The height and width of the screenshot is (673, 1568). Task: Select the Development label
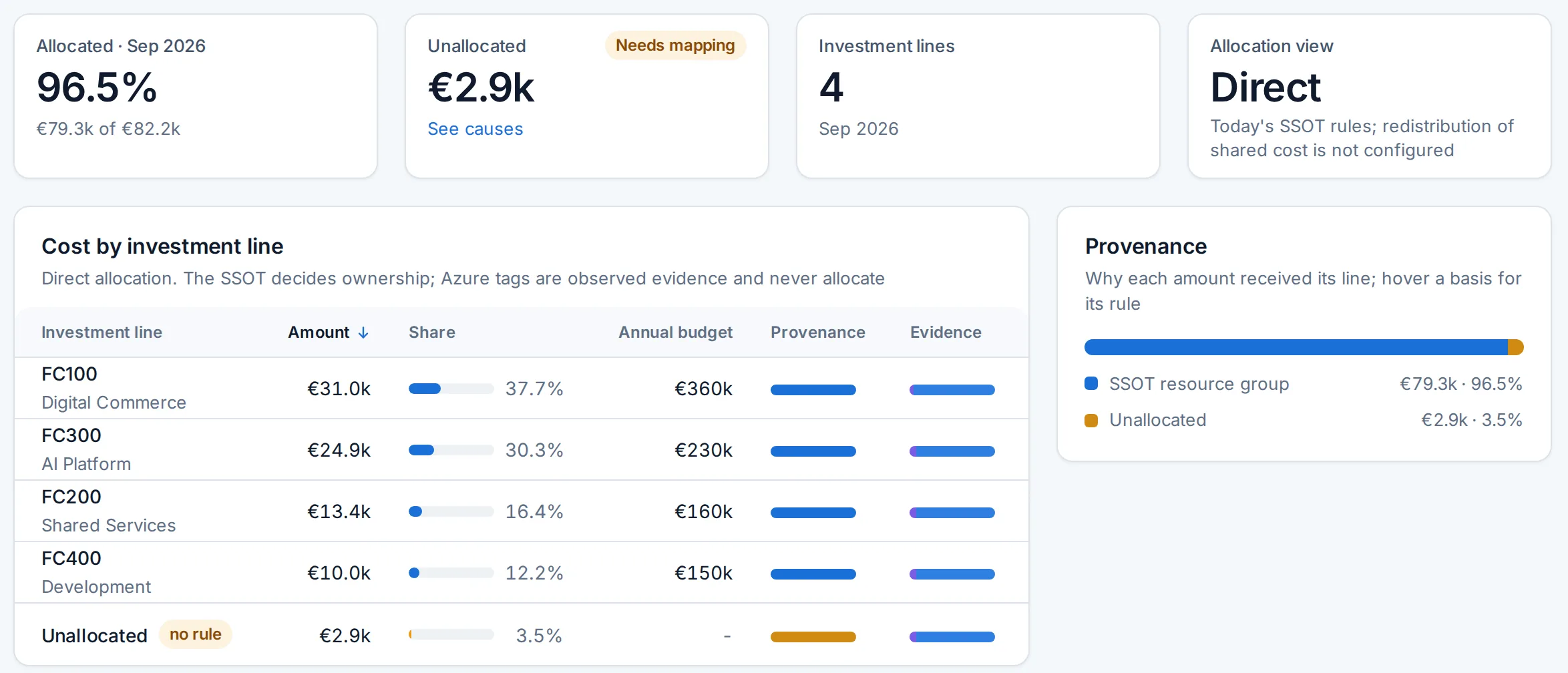point(96,587)
